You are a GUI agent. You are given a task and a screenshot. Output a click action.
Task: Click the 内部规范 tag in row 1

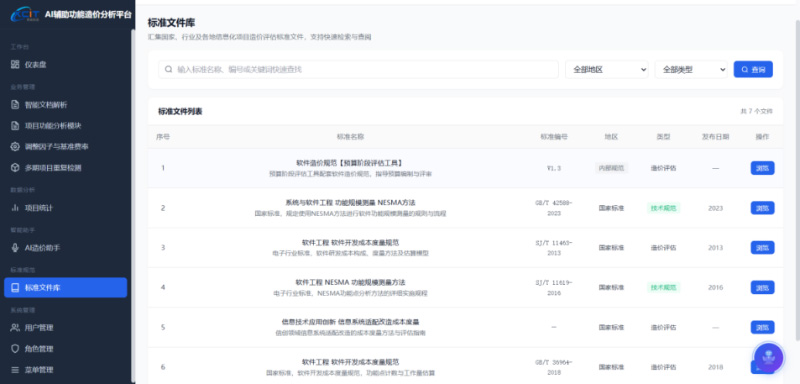coord(611,168)
